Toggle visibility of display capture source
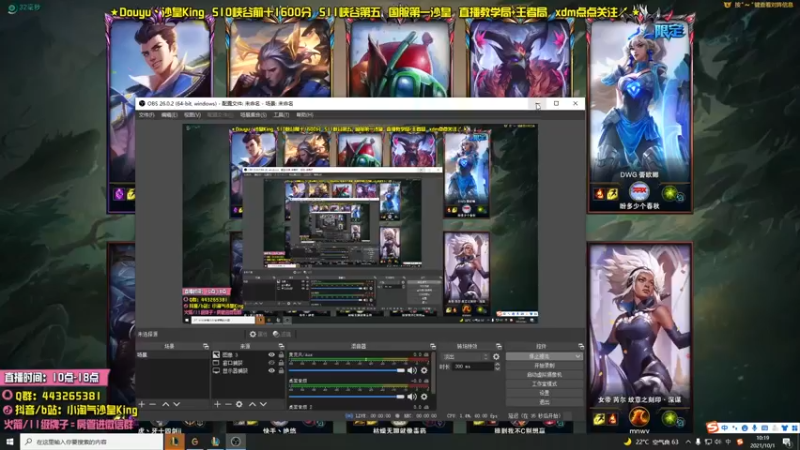 [271, 371]
